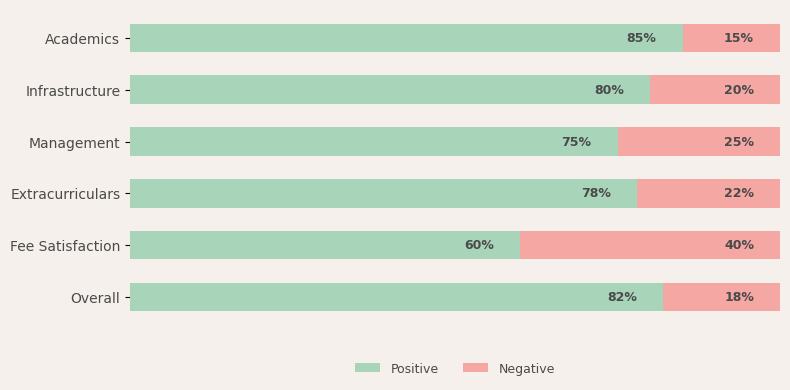This screenshot has width=790, height=390.
Task: Click the Fee Satisfaction axis label
Action: click(65, 246)
